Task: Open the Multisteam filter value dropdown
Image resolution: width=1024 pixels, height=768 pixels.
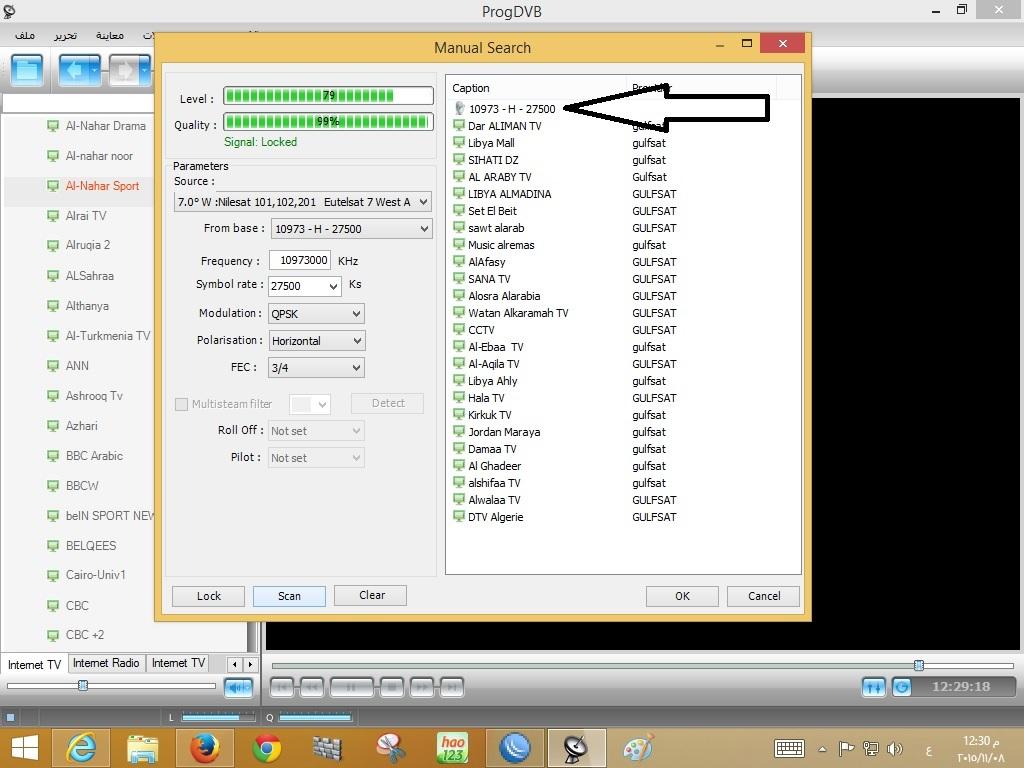Action: (x=310, y=404)
